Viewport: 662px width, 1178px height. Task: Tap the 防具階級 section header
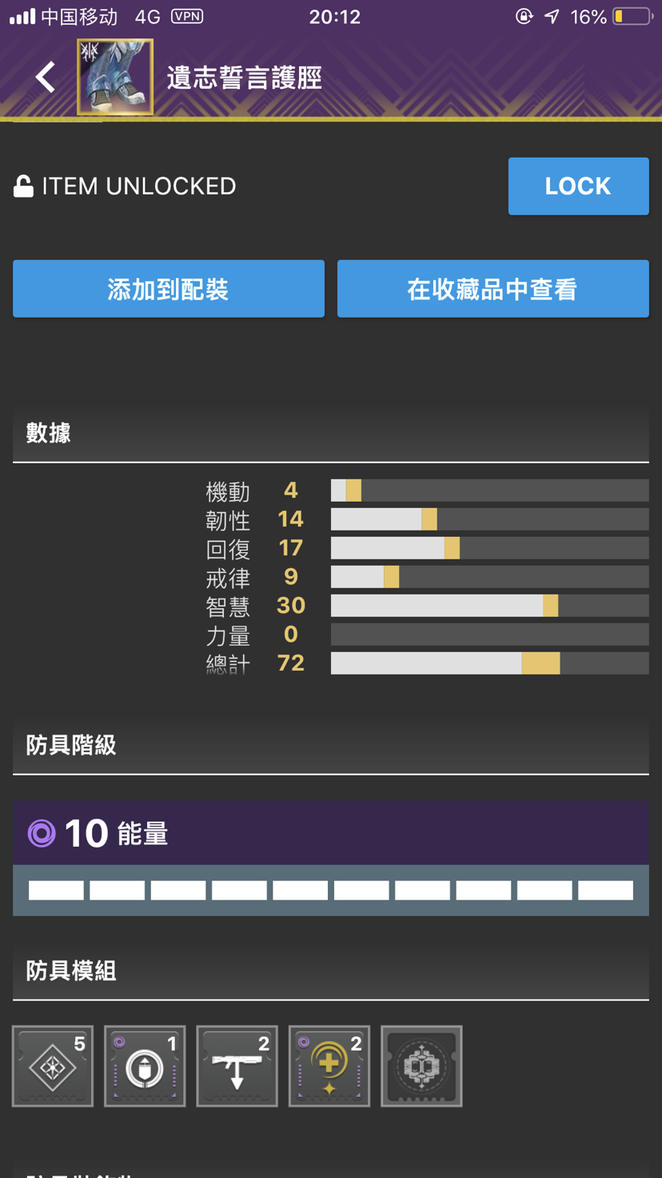click(331, 745)
